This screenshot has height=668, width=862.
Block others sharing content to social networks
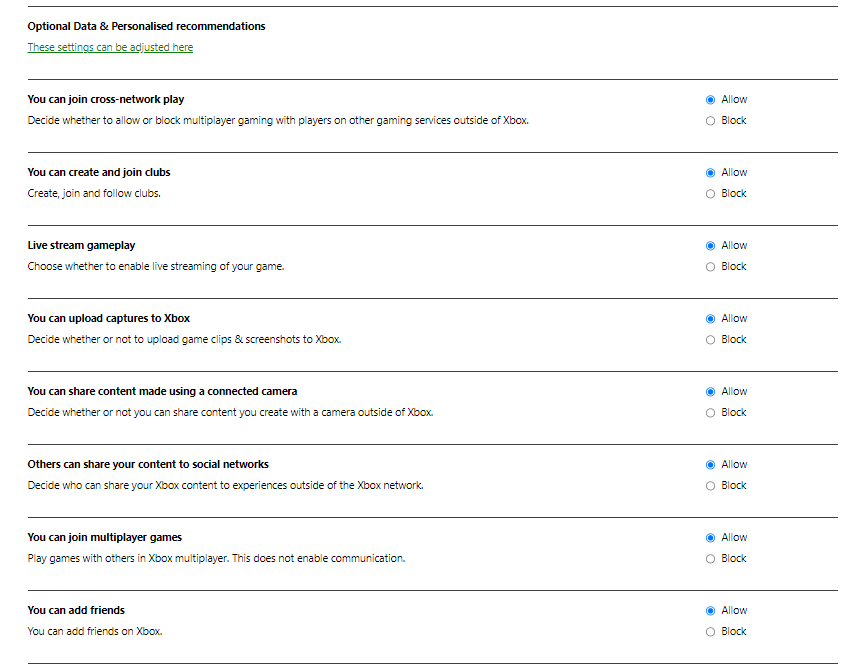coord(710,485)
